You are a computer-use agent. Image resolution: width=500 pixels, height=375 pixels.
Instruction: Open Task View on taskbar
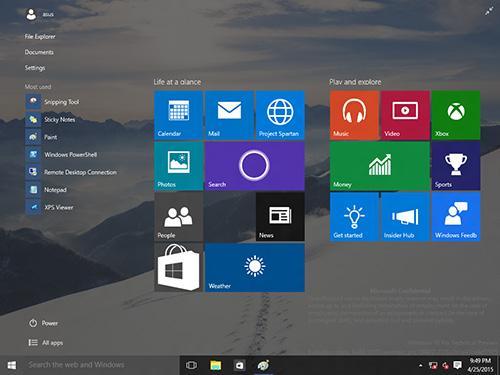click(191, 365)
